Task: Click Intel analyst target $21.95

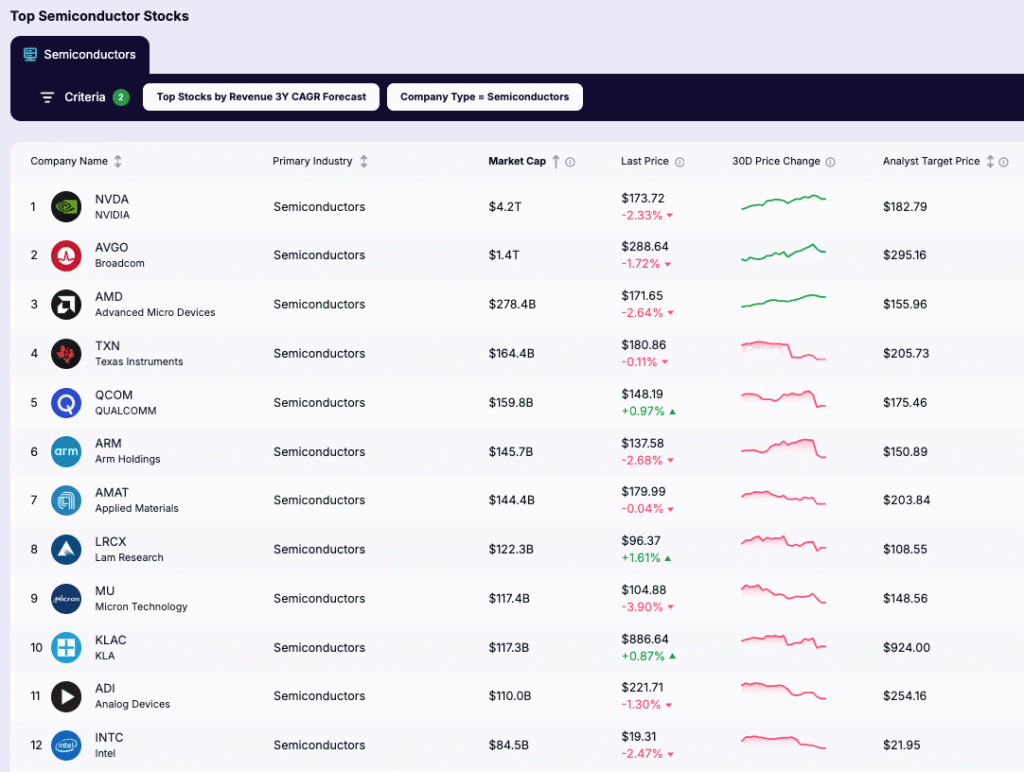Action: point(902,745)
